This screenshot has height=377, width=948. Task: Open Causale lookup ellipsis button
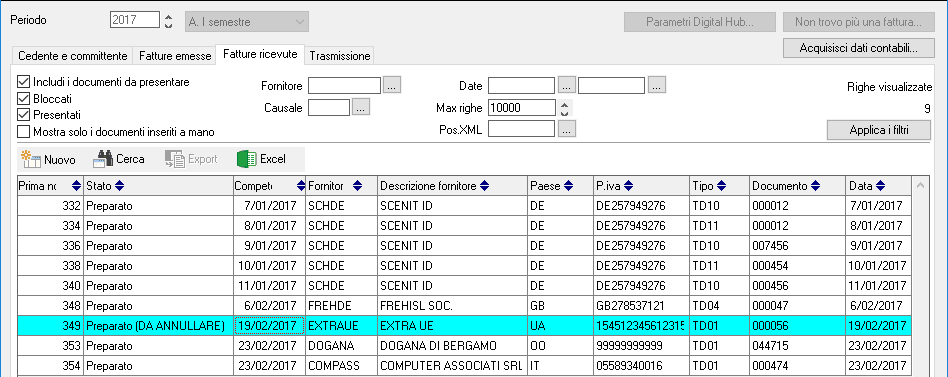point(361,108)
